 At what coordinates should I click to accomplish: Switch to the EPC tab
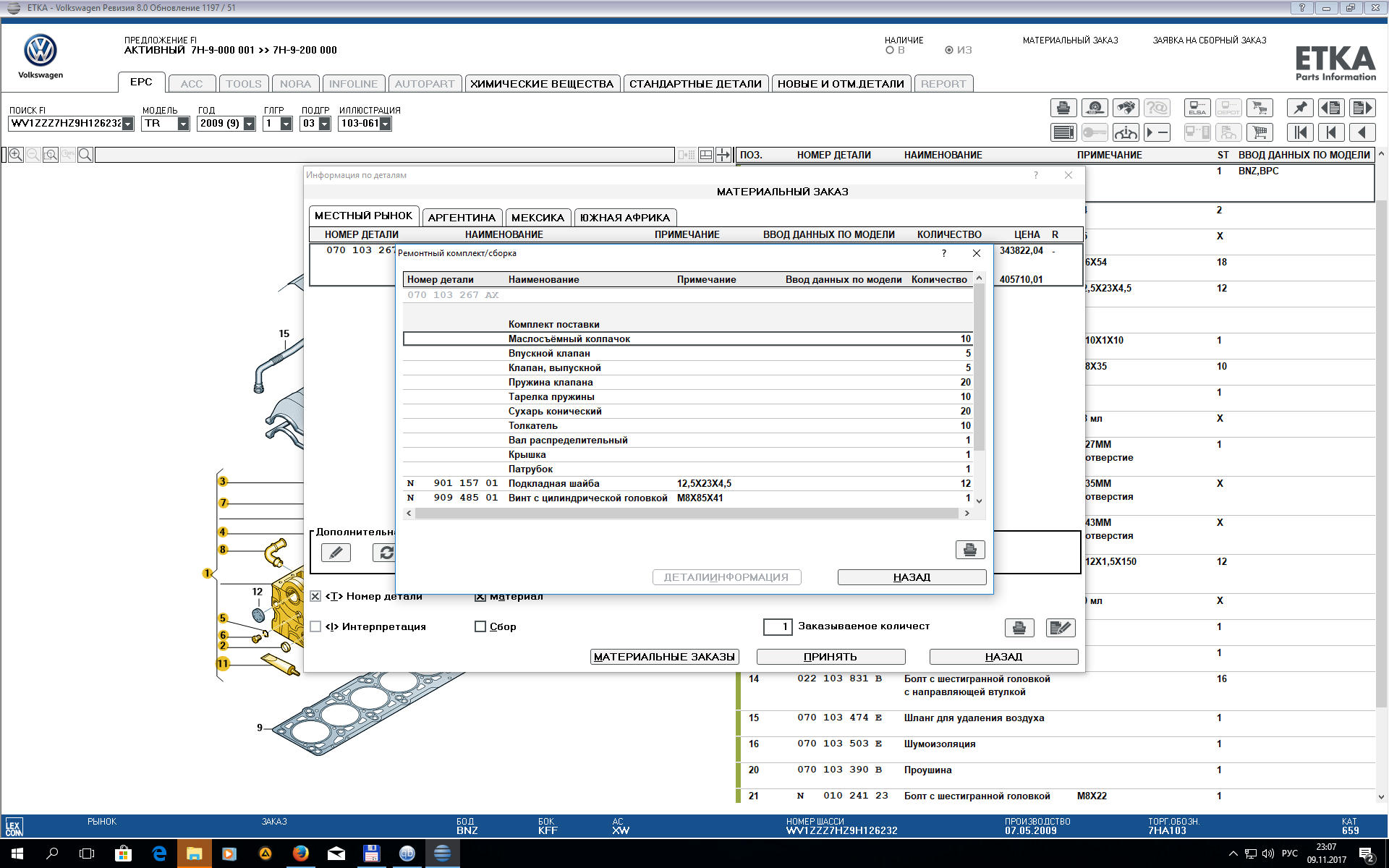pyautogui.click(x=141, y=82)
